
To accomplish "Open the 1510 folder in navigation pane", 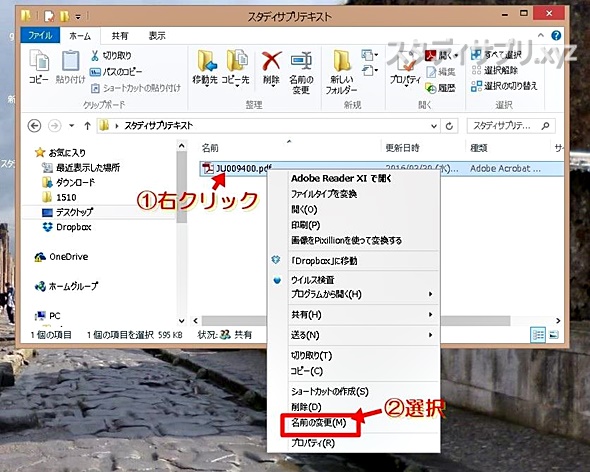I will 59,197.
